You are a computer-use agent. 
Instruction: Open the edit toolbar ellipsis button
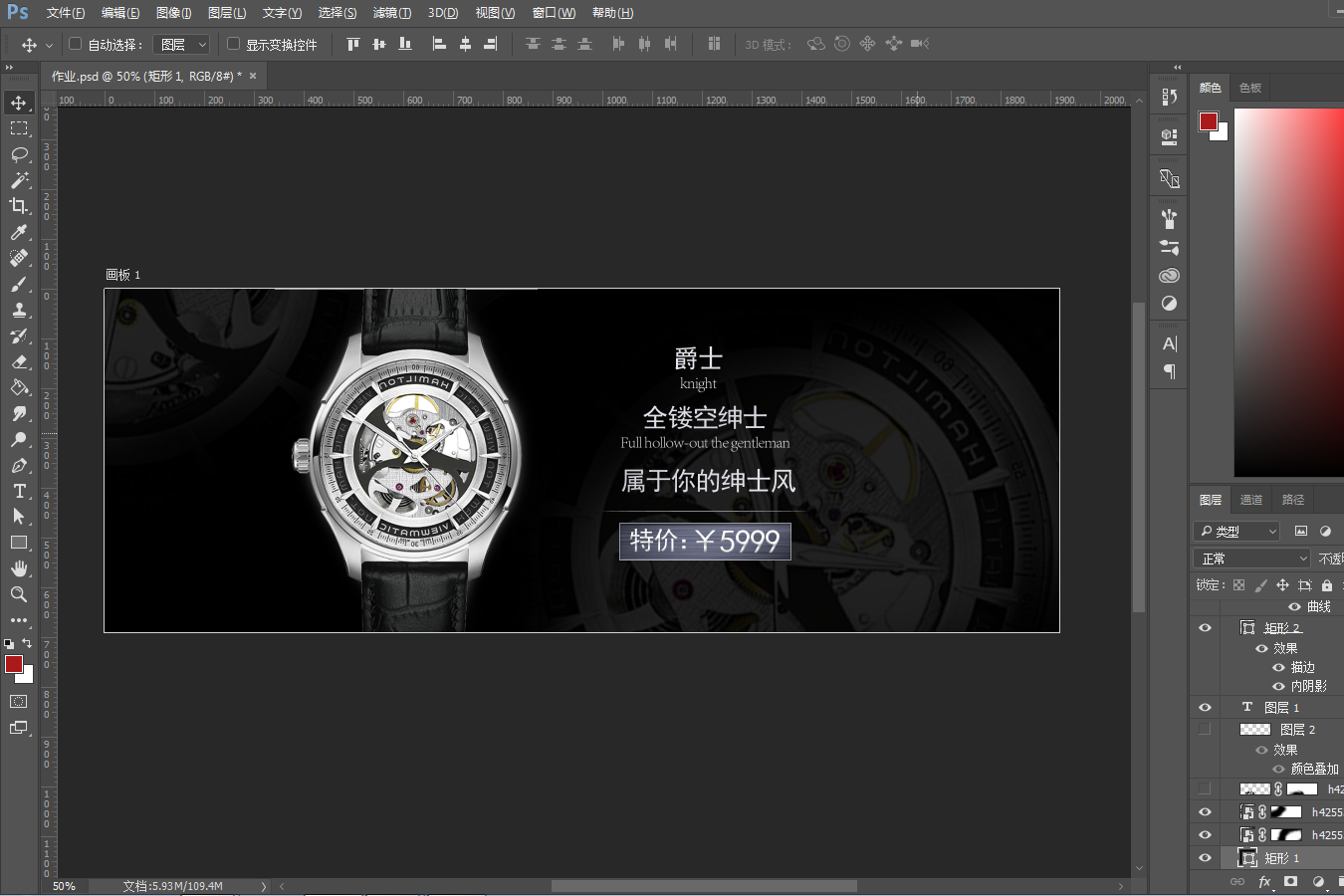coord(19,620)
